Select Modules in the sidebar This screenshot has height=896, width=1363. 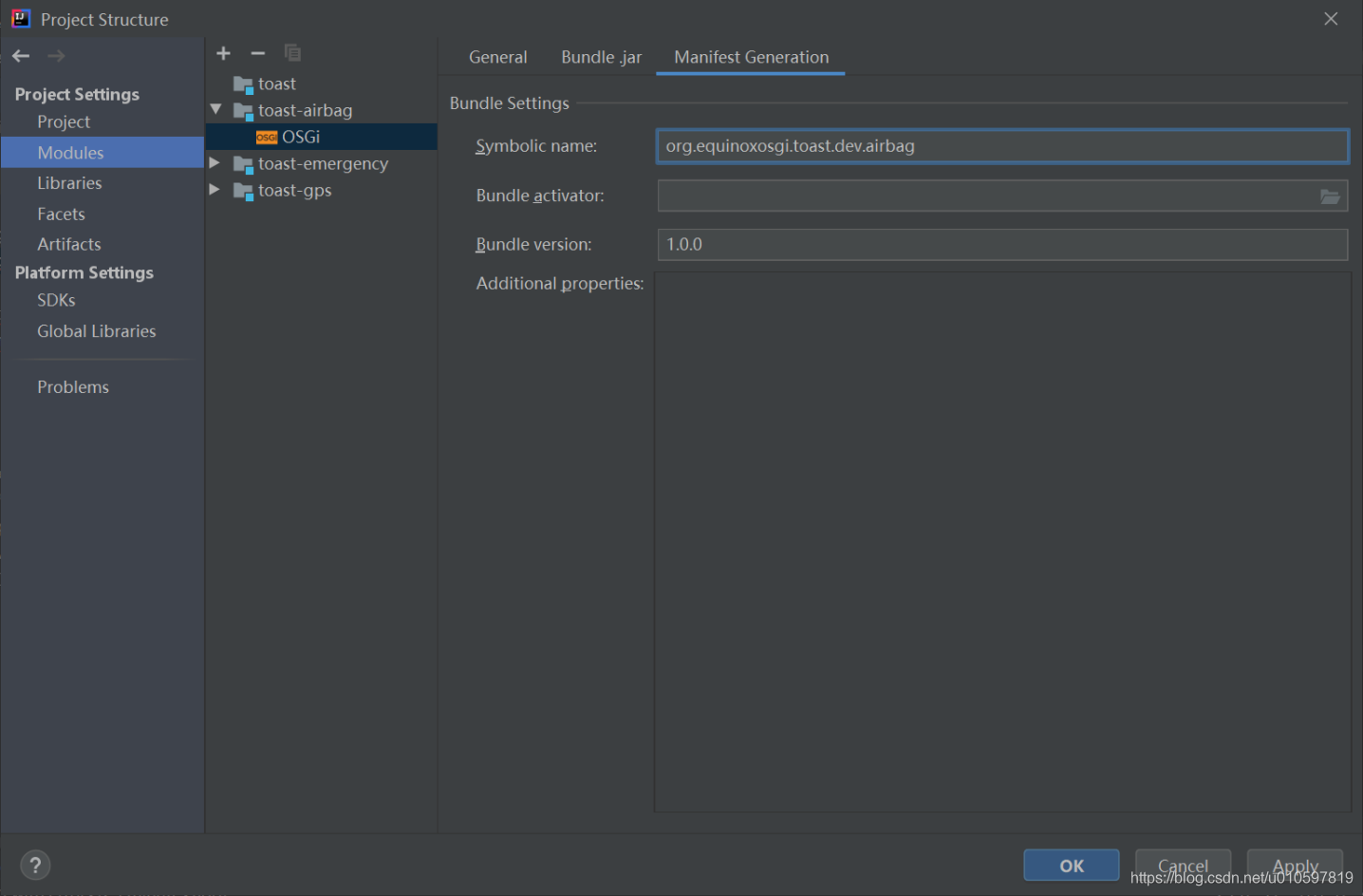pos(103,153)
